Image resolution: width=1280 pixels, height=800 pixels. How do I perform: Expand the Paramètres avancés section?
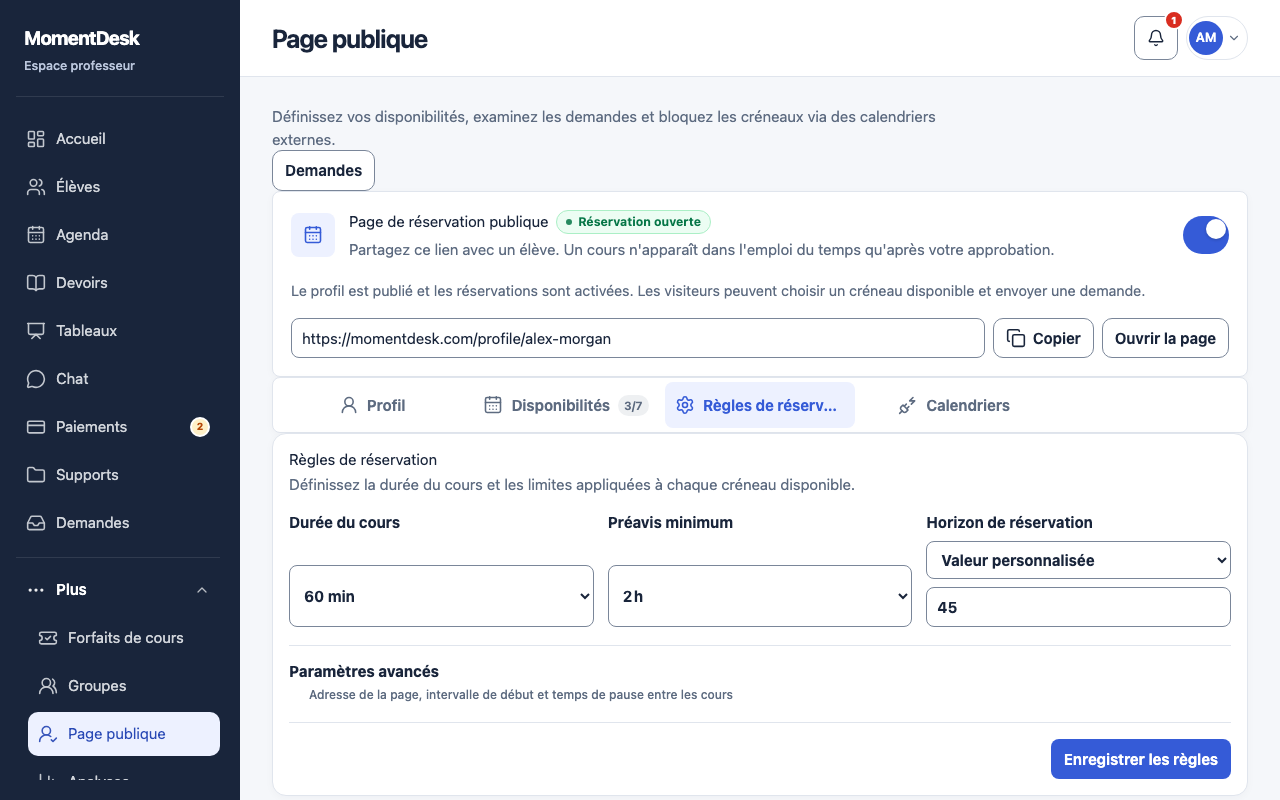(760, 682)
